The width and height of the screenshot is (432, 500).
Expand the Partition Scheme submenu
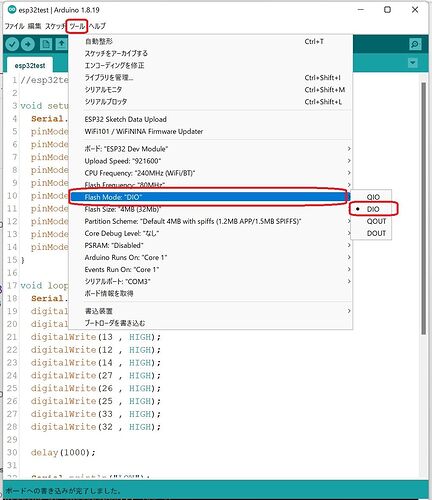tap(211, 221)
